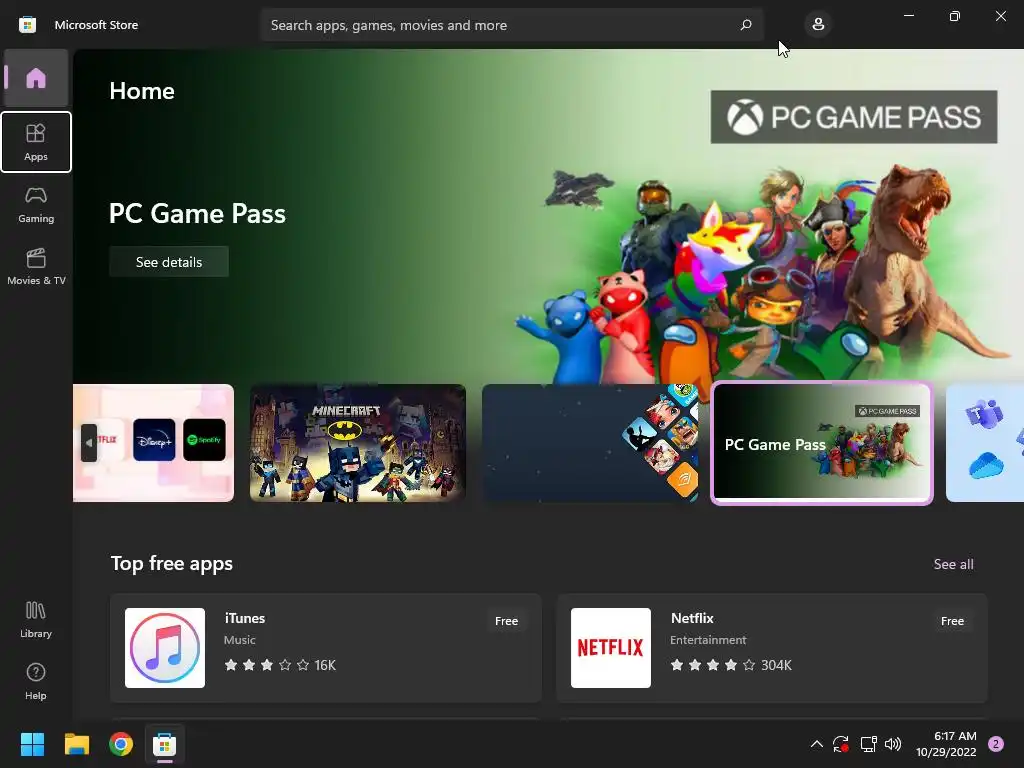1024x768 pixels.
Task: Click See all for Top free apps
Action: click(953, 564)
